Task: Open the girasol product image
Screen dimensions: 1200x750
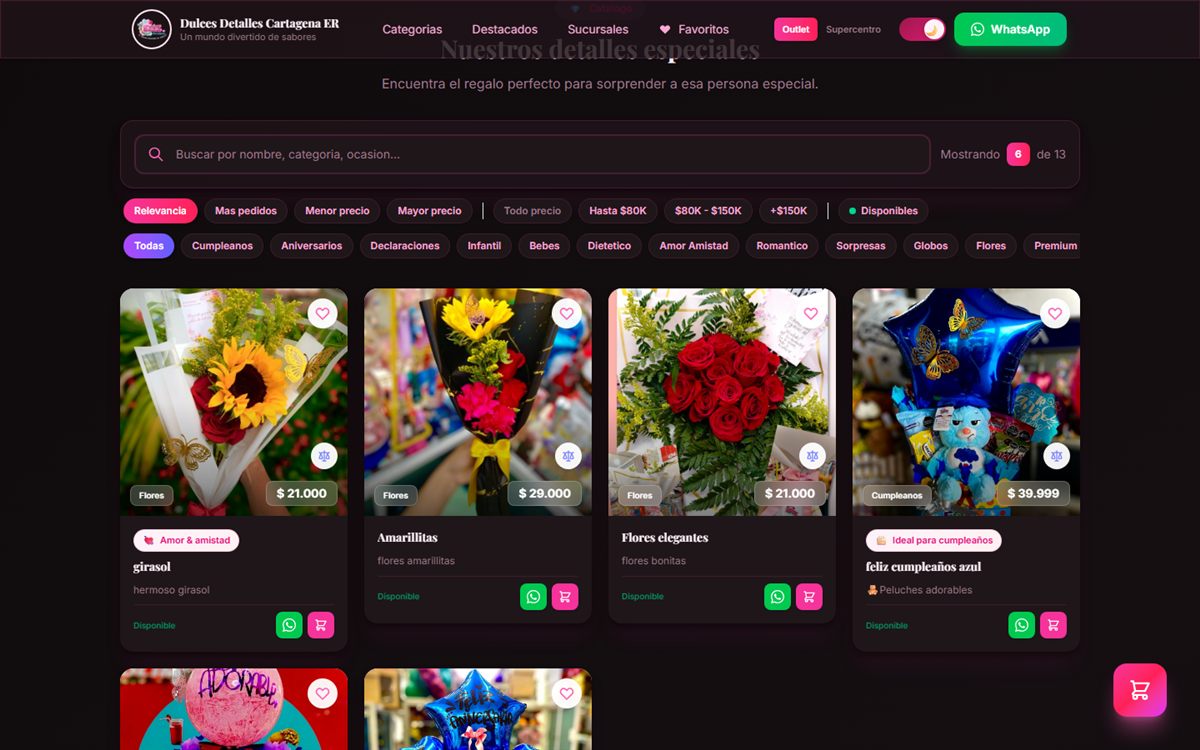Action: click(x=234, y=402)
